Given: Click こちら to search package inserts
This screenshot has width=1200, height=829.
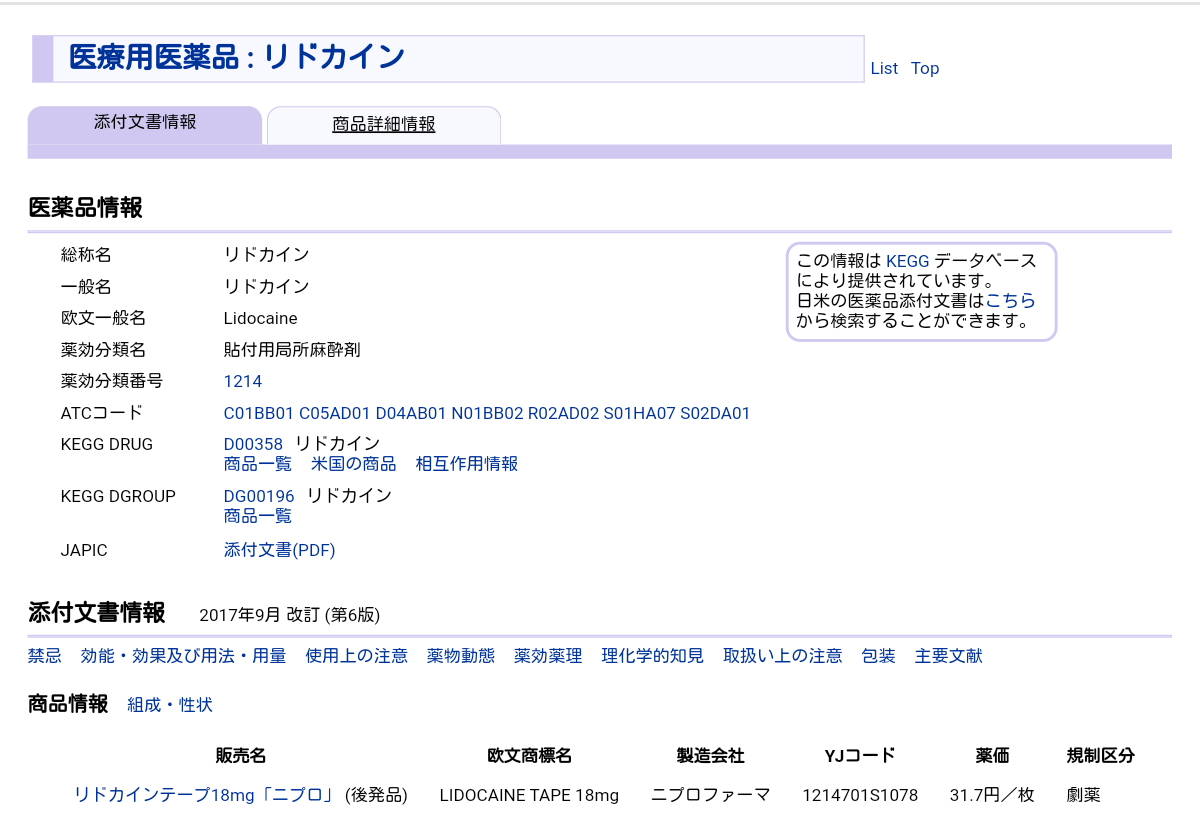Looking at the screenshot, I should [x=1010, y=300].
